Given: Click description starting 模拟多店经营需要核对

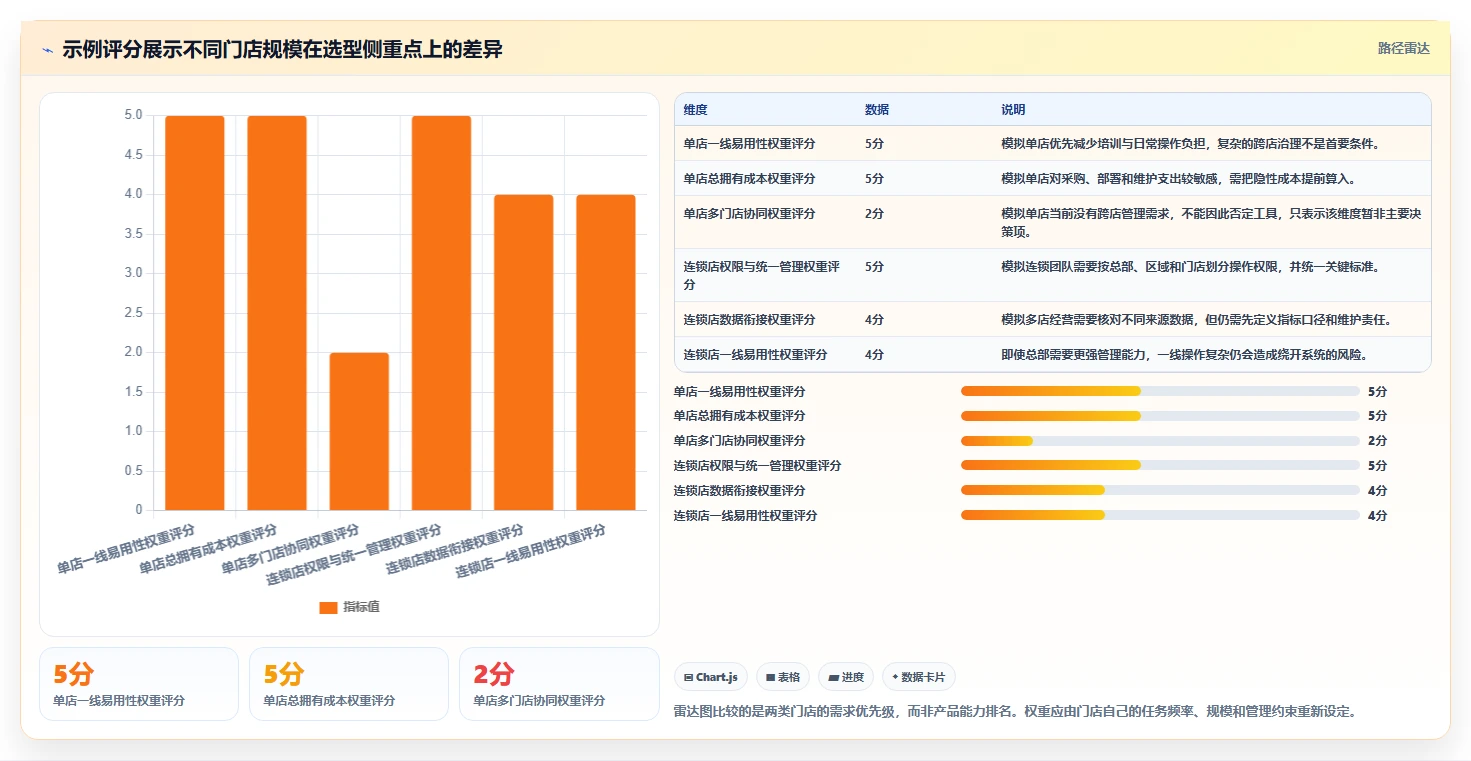Looking at the screenshot, I should coord(1196,319).
